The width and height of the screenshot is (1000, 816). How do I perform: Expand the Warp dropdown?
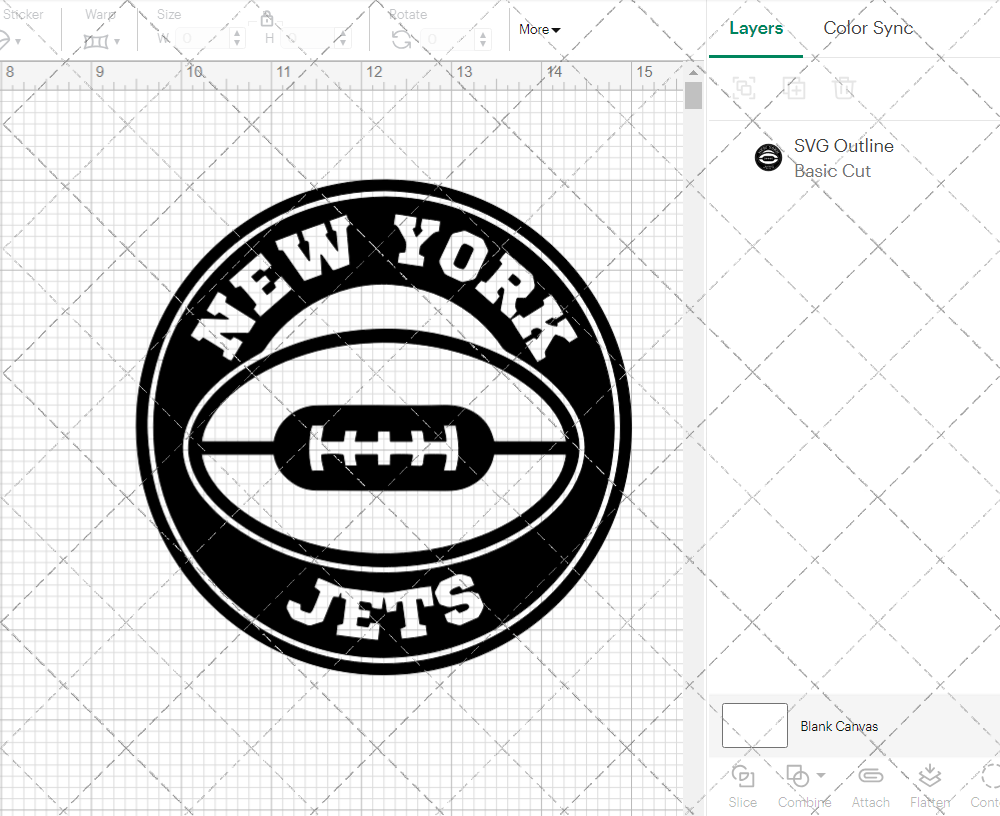pyautogui.click(x=117, y=42)
